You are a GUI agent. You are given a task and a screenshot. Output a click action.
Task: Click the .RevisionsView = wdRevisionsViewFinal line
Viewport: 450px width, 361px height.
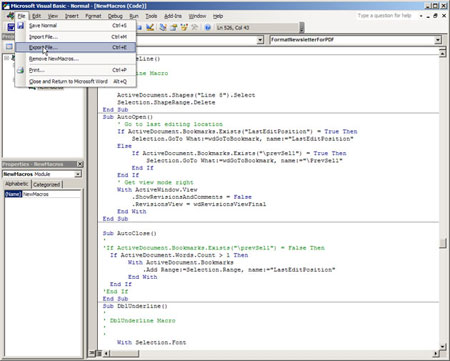coord(199,204)
